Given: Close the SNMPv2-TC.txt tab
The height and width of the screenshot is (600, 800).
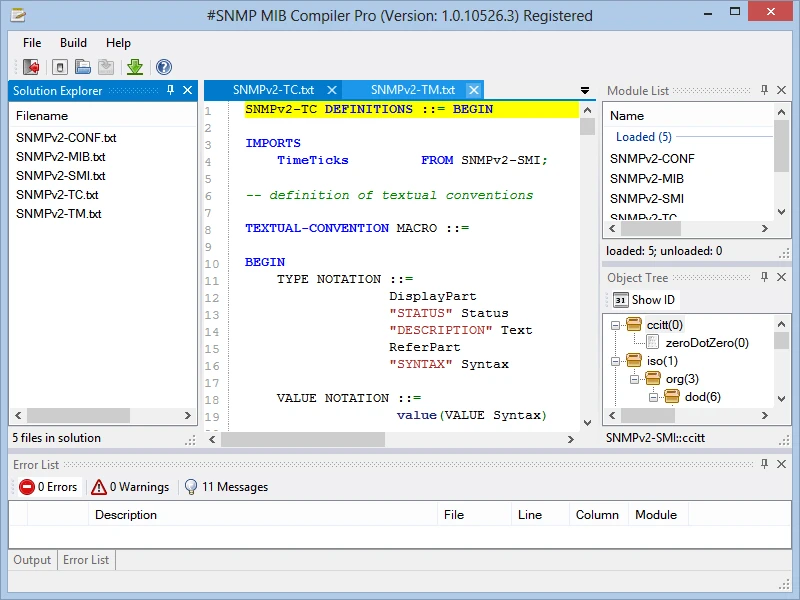Looking at the screenshot, I should tap(332, 90).
